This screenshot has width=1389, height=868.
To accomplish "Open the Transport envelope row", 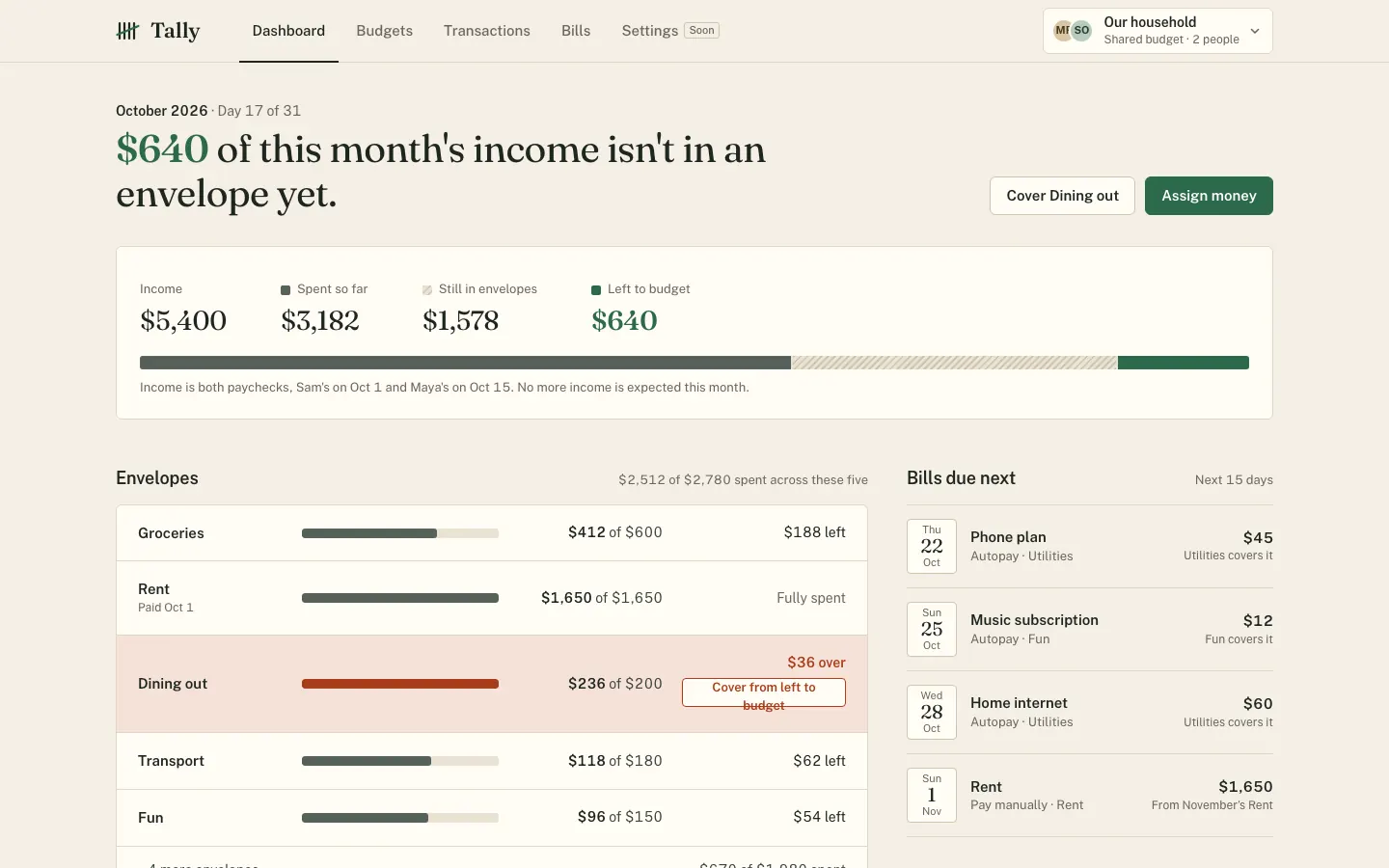I will [492, 761].
